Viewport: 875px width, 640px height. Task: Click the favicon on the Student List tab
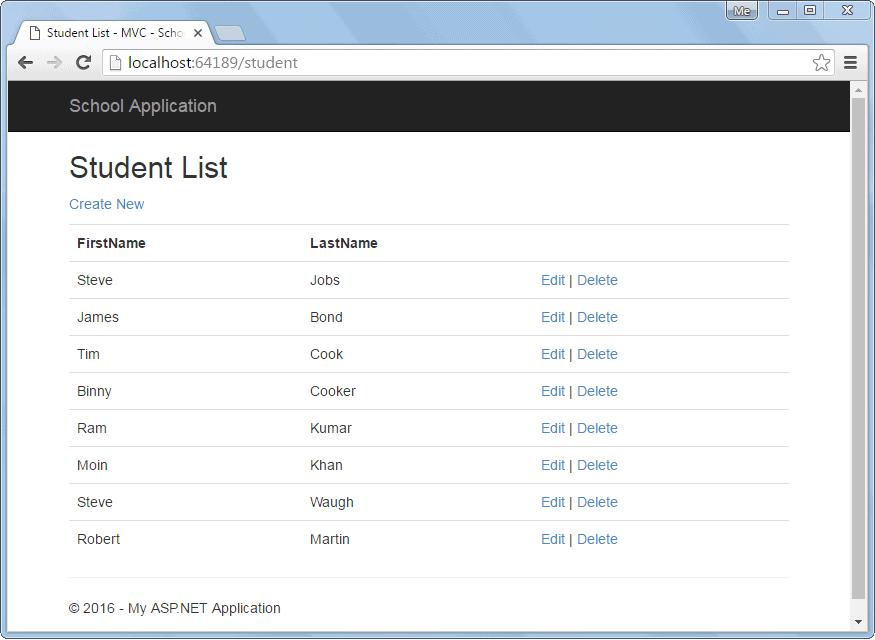[x=35, y=32]
